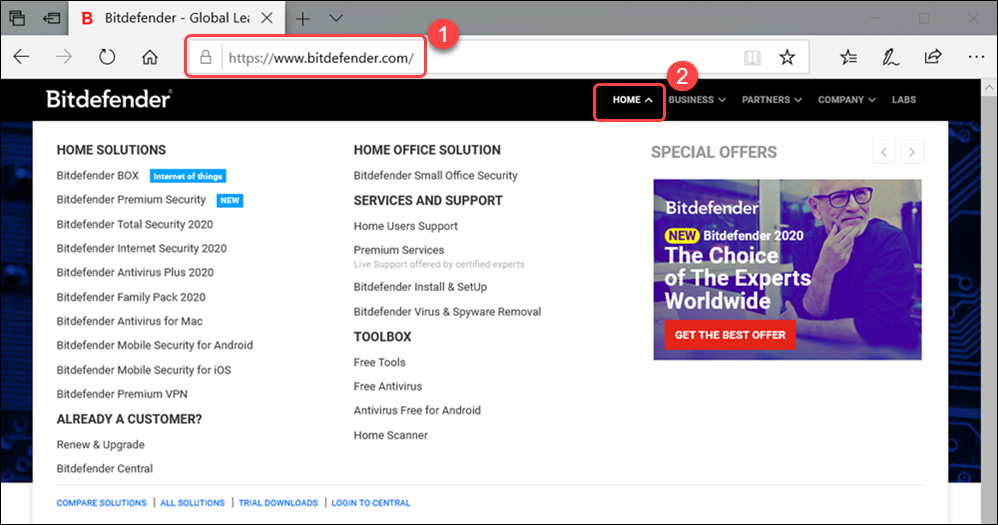
Task: Open Bitdefender Internet Security 2020
Action: click(x=141, y=249)
